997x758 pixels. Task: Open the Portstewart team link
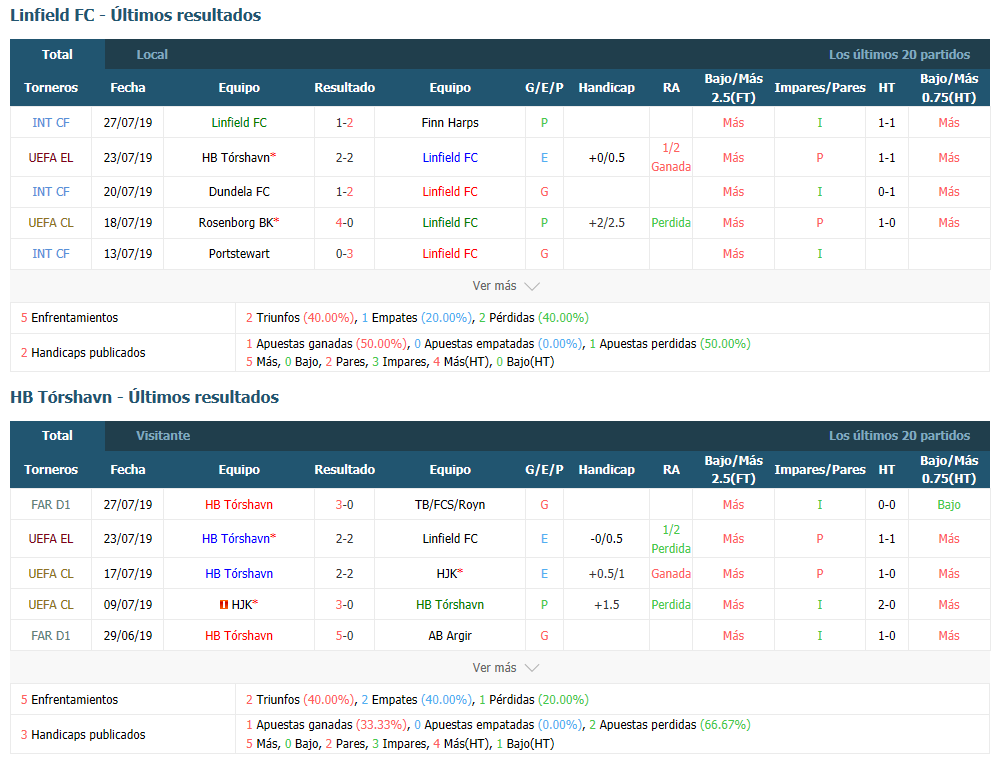point(239,254)
